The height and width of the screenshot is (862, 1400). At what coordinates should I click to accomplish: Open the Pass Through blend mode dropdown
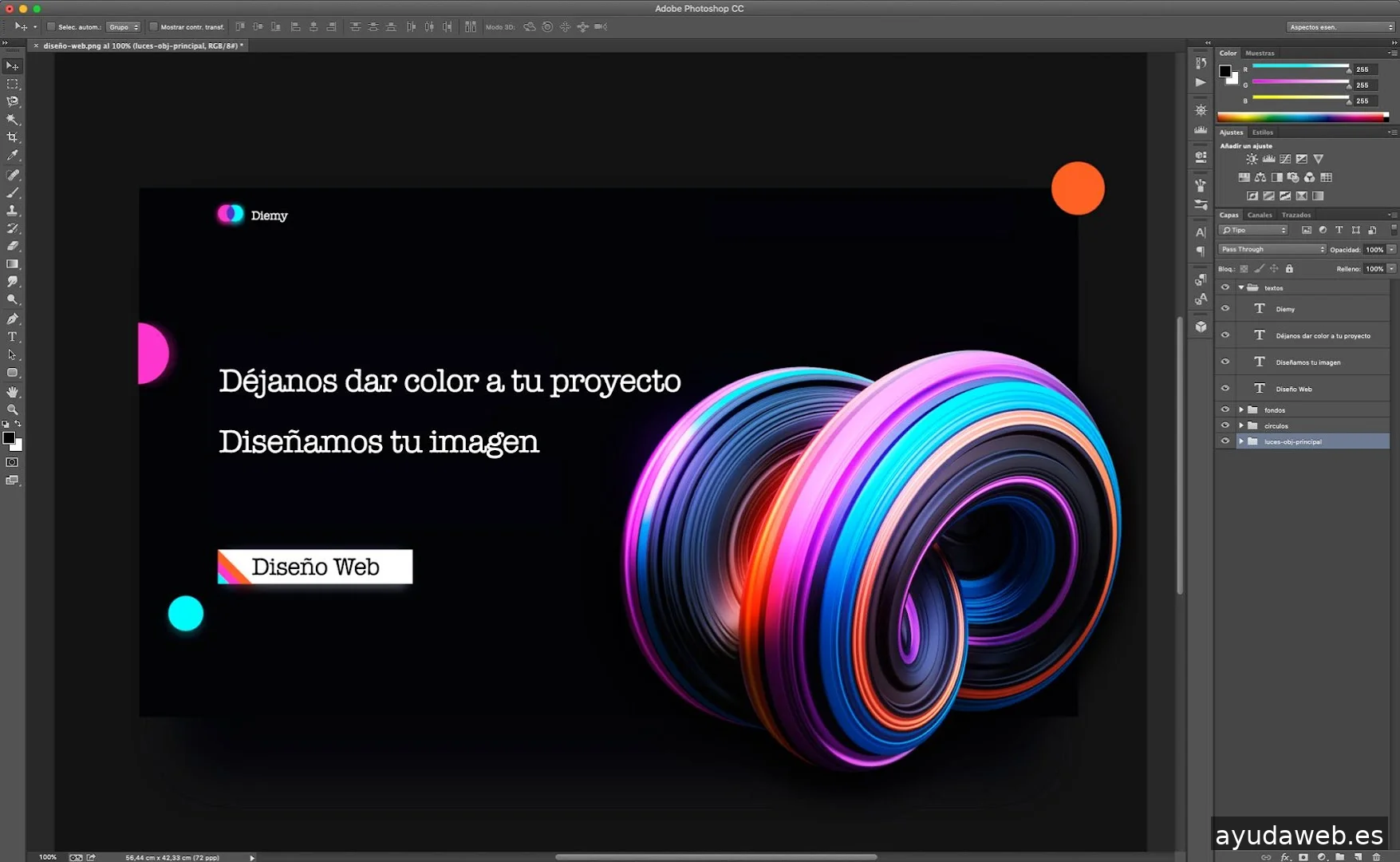pyautogui.click(x=1272, y=249)
